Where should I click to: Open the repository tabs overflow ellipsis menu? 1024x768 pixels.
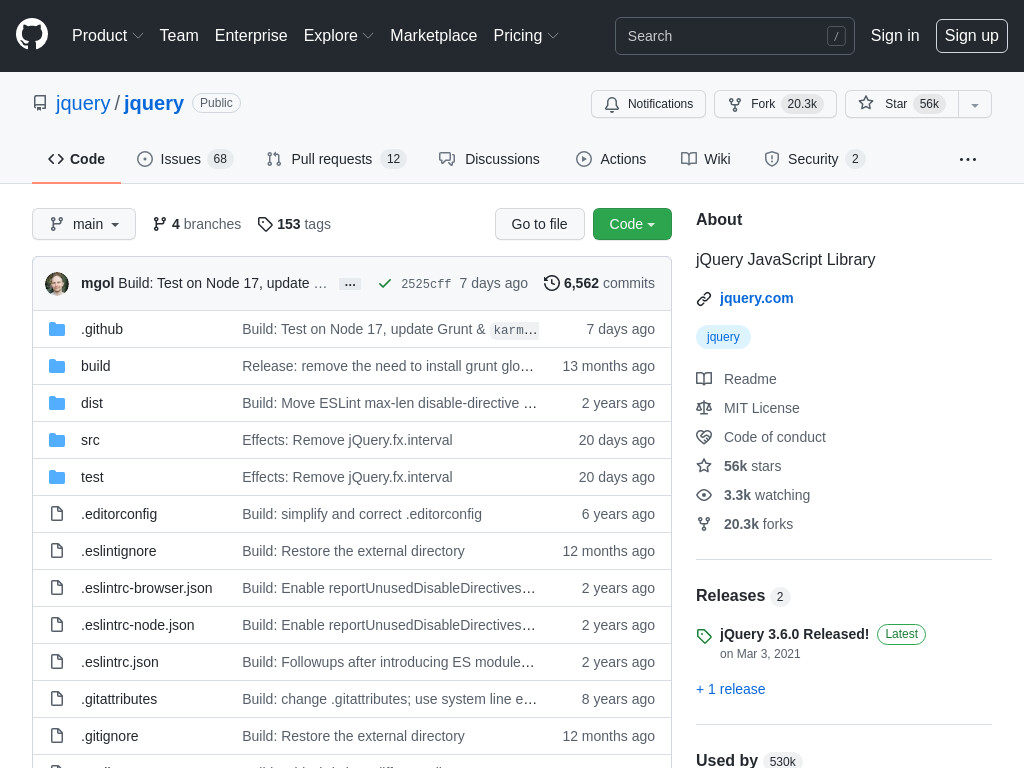(968, 159)
